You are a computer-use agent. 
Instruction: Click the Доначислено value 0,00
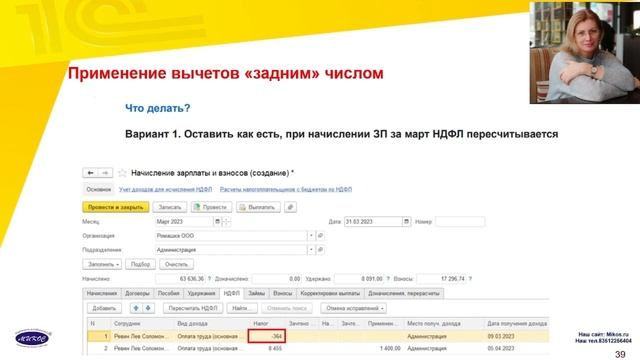pyautogui.click(x=277, y=279)
